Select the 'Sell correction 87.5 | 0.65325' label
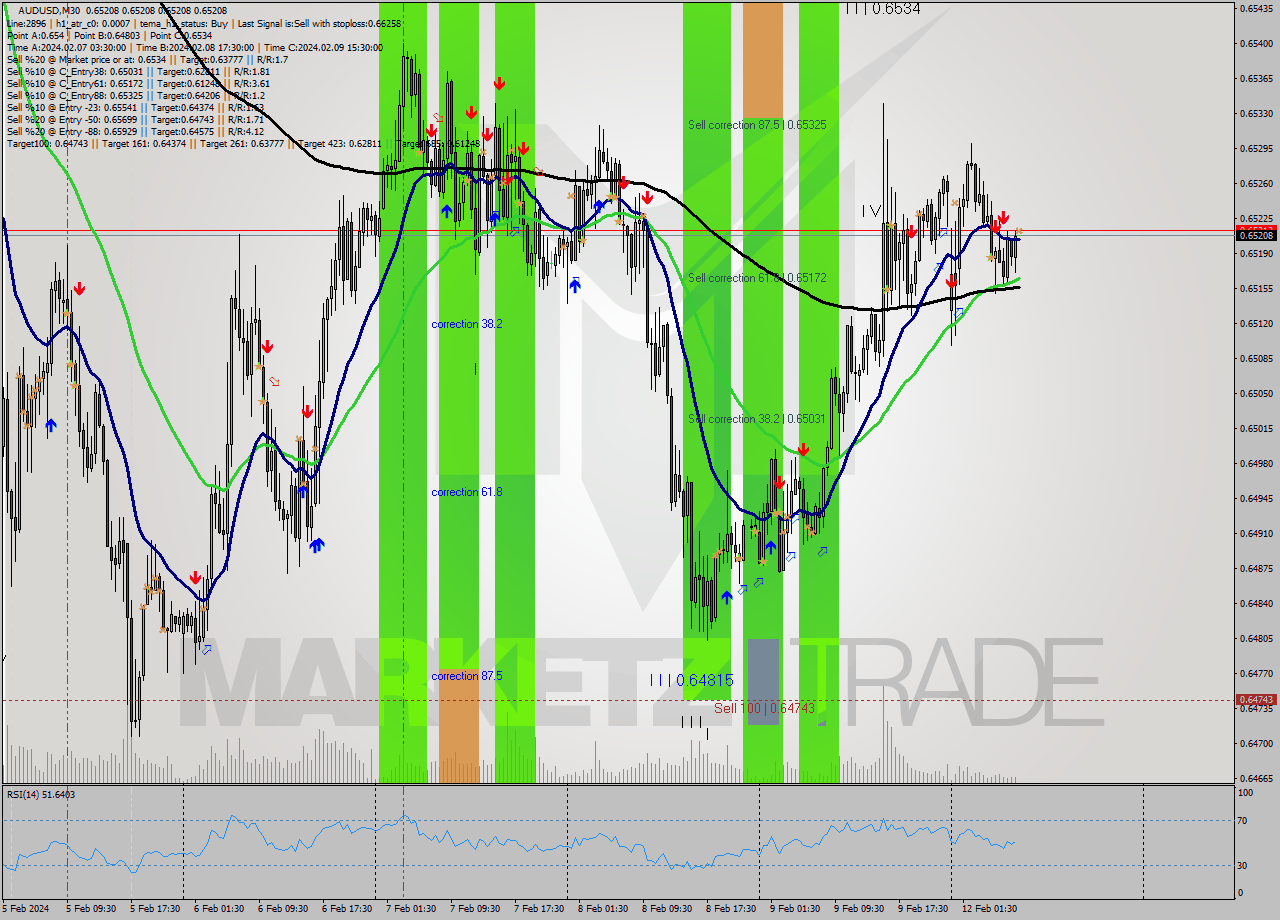Image resolution: width=1280 pixels, height=920 pixels. click(757, 125)
